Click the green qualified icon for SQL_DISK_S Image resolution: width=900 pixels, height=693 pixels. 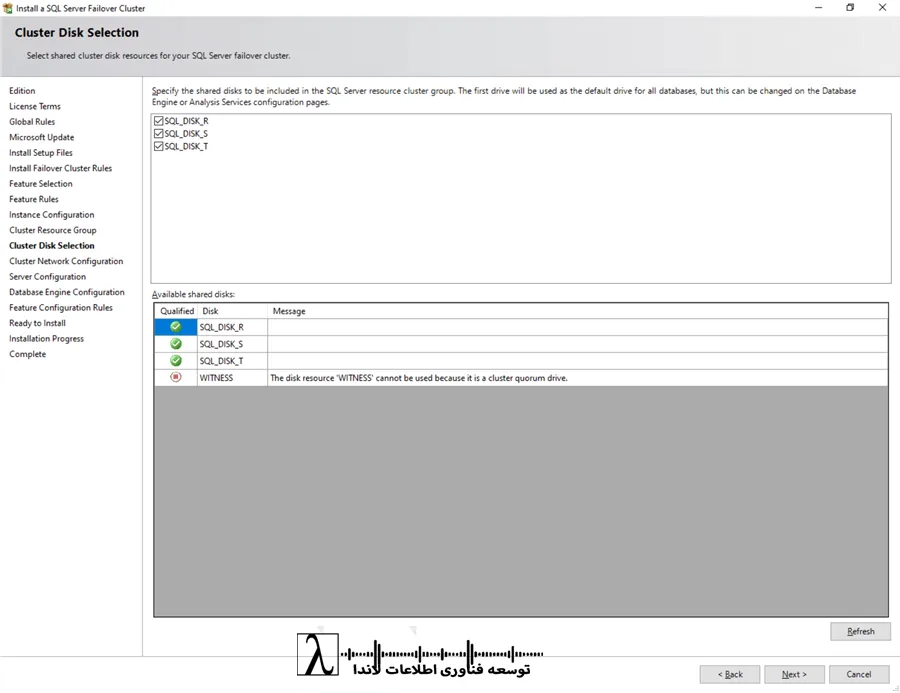(176, 343)
